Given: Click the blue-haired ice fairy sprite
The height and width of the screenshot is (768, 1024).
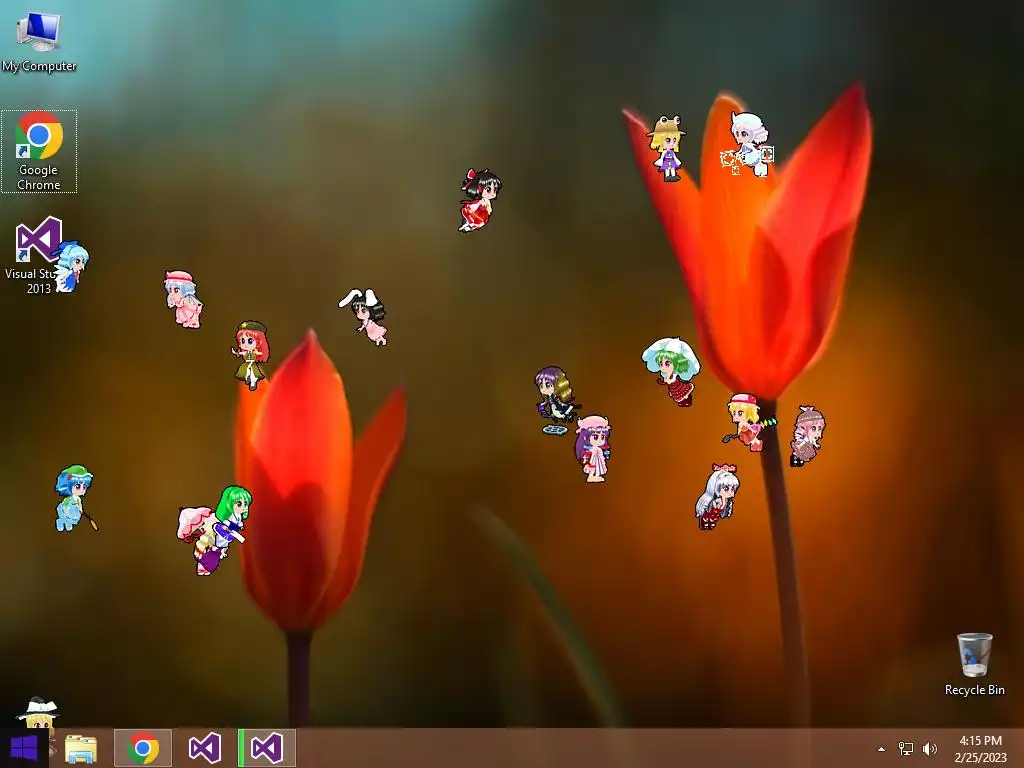Looking at the screenshot, I should pos(71,266).
